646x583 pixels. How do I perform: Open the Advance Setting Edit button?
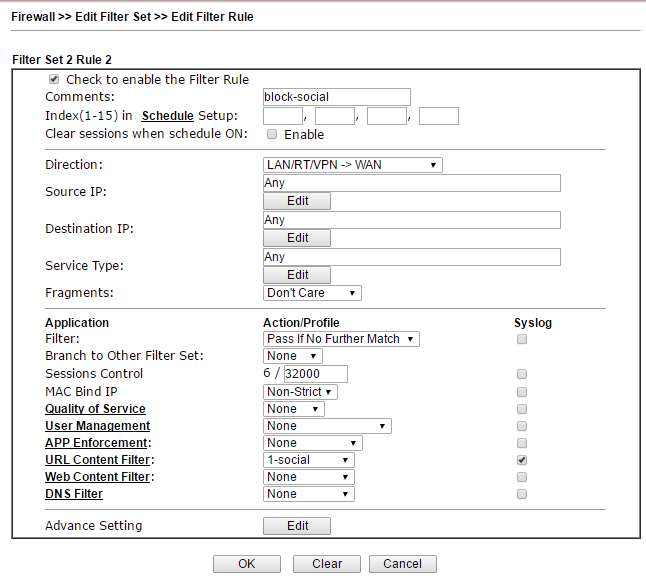coord(297,526)
